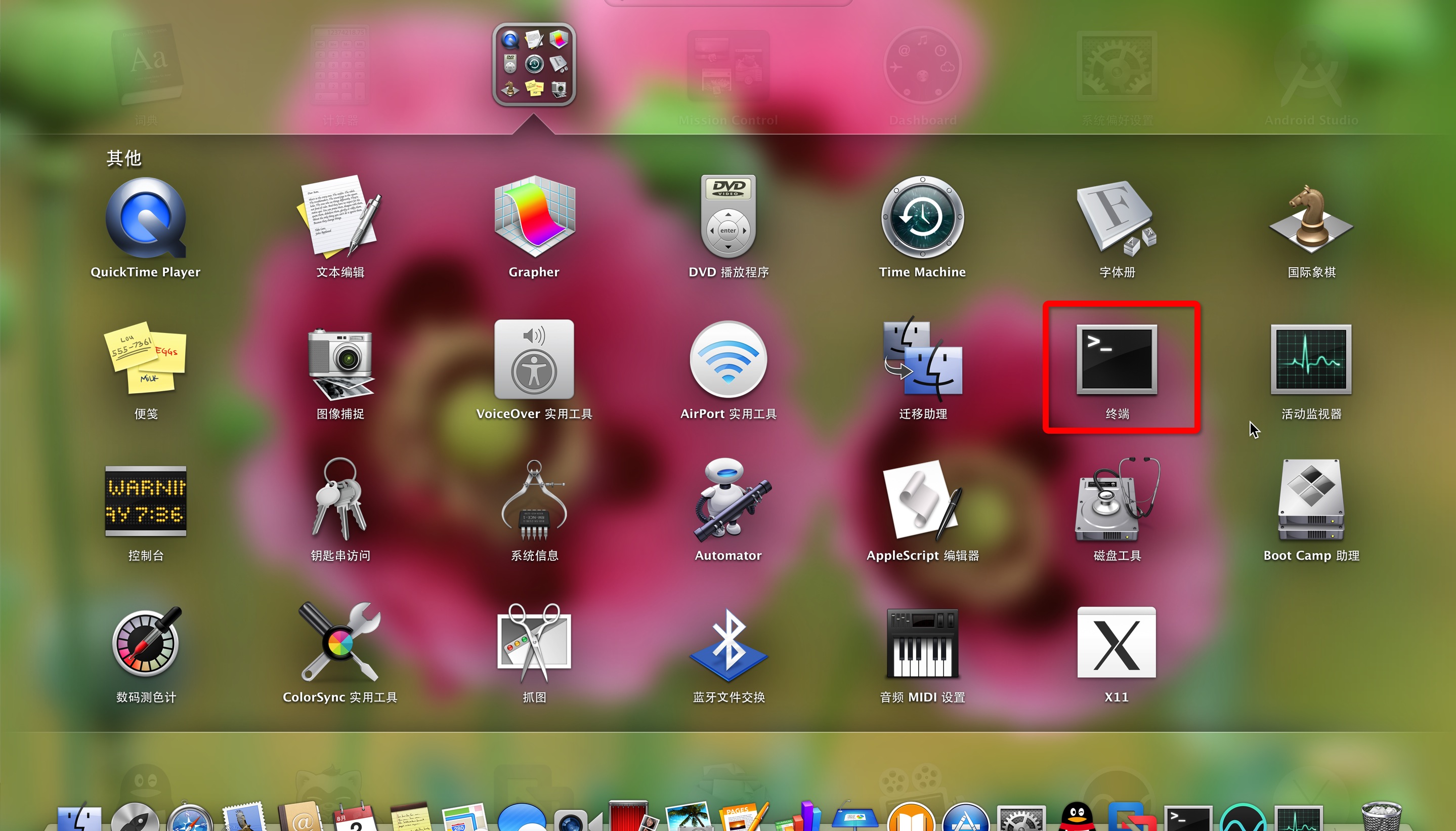This screenshot has width=1456, height=831.
Task: Launch the 控制台 Console app
Action: 146,501
